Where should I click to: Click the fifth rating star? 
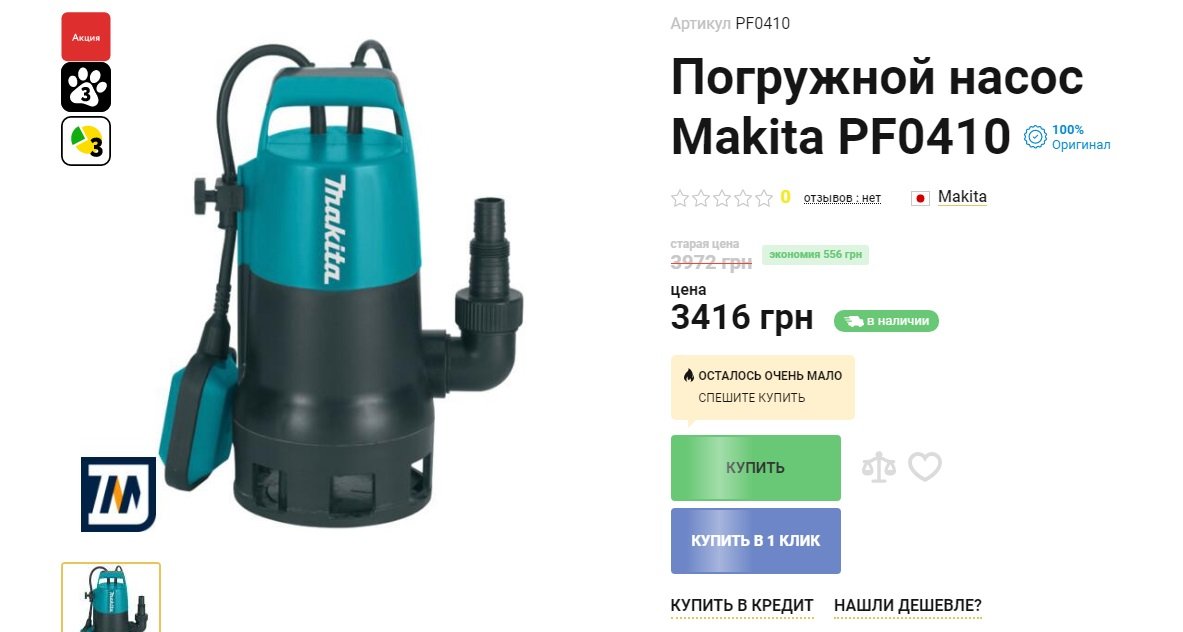(764, 198)
